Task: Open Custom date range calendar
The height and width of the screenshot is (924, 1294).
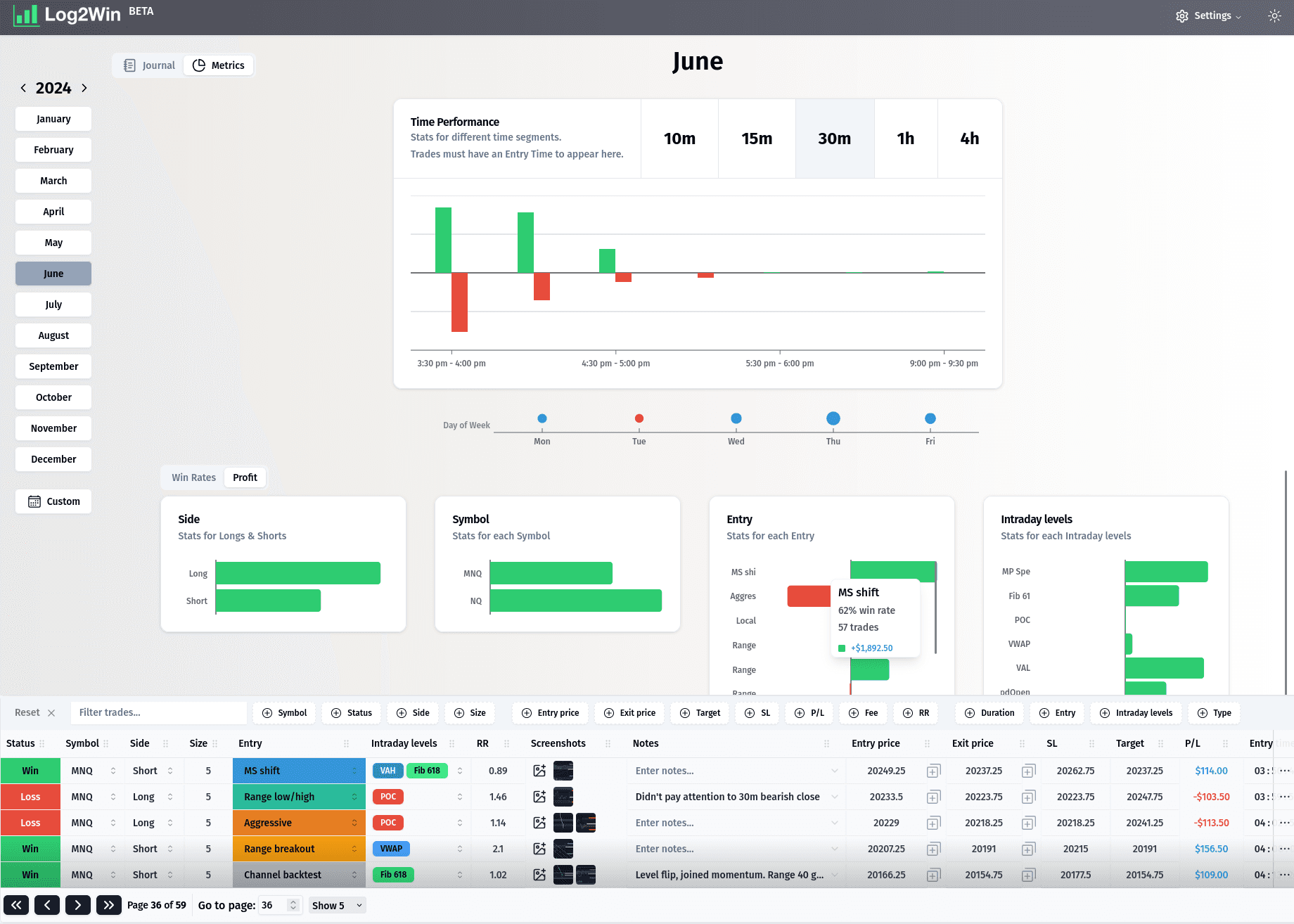Action: (53, 501)
